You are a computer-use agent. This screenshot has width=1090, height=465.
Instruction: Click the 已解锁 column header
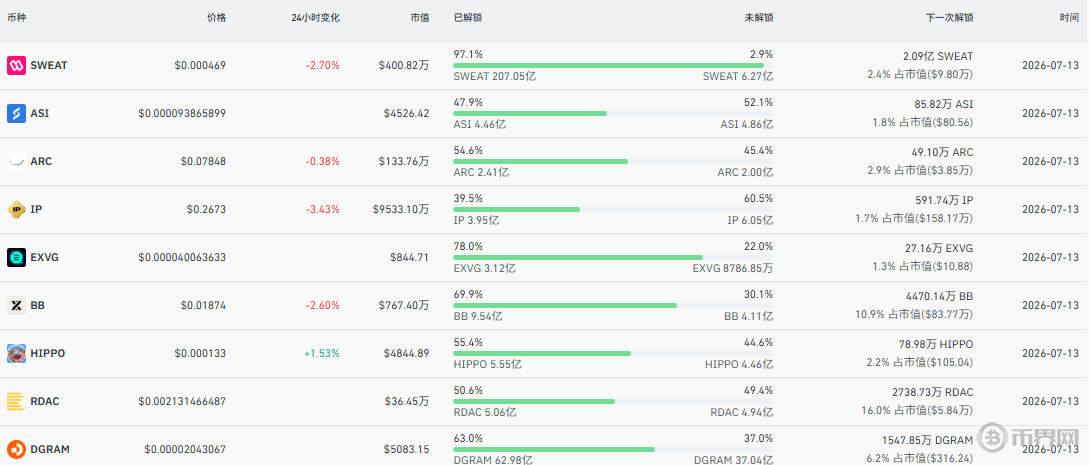click(467, 18)
